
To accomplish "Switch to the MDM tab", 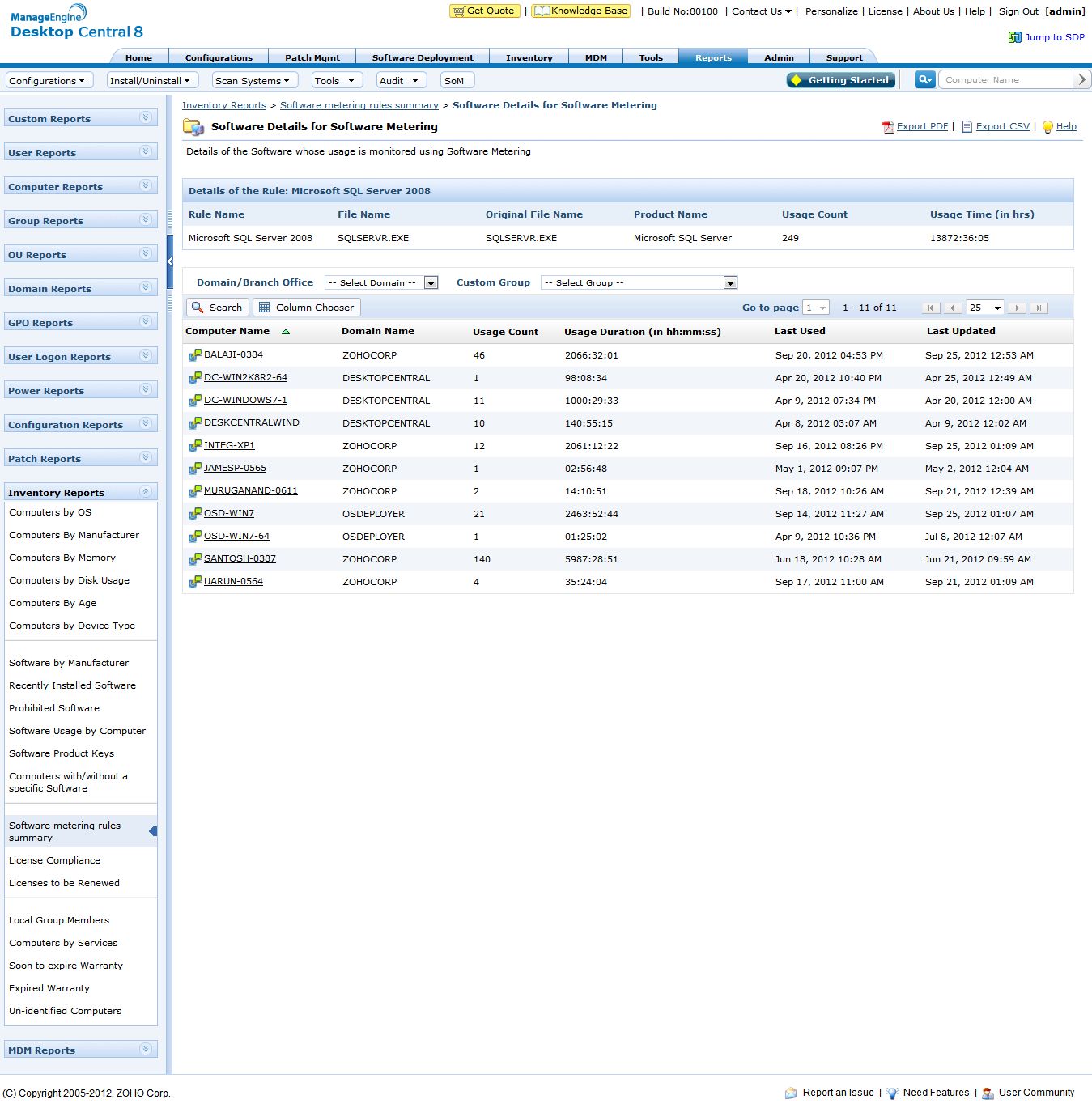I will point(596,57).
